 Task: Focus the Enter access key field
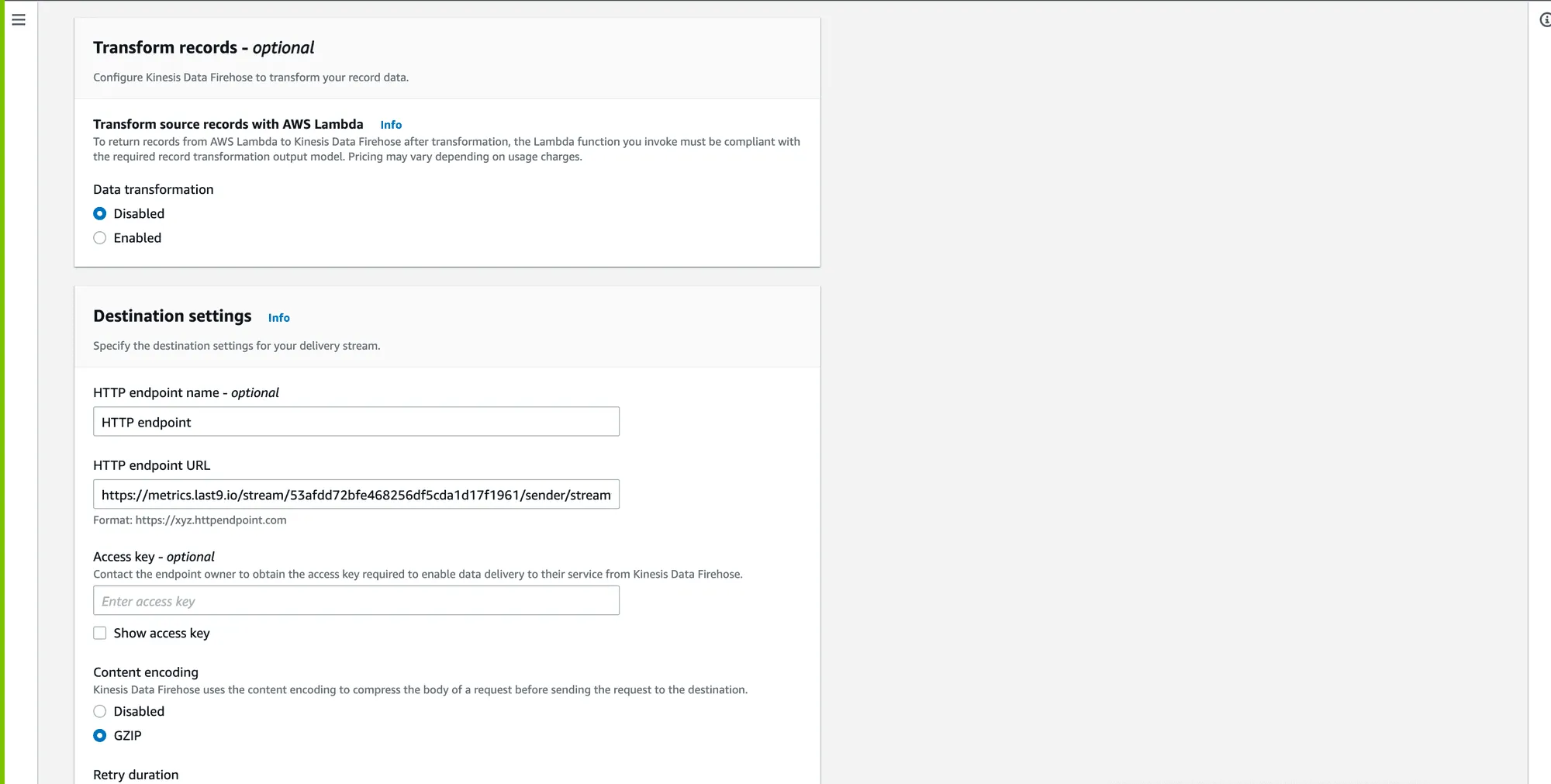356,600
